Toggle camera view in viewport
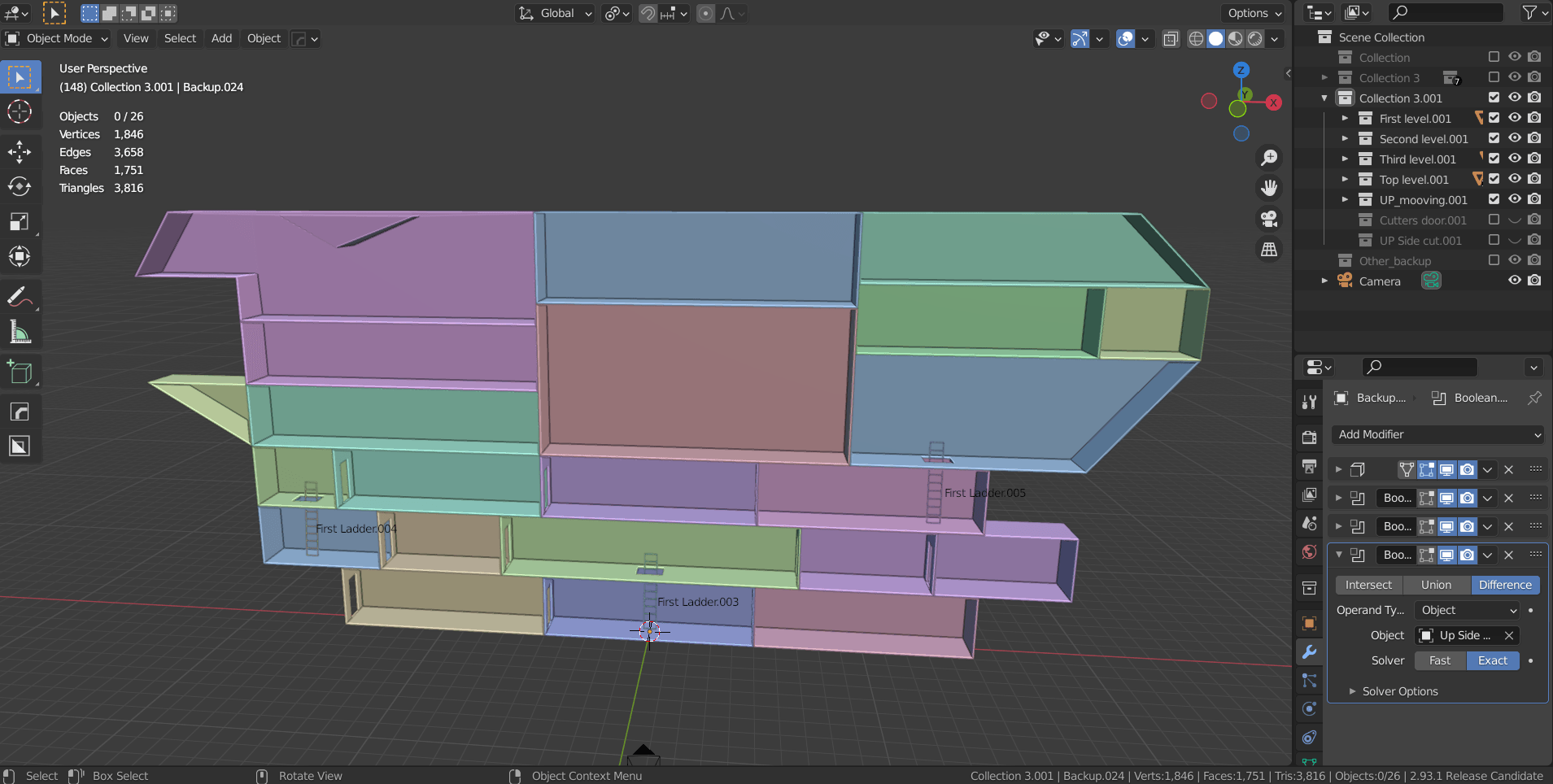Image resolution: width=1553 pixels, height=784 pixels. 1268,219
